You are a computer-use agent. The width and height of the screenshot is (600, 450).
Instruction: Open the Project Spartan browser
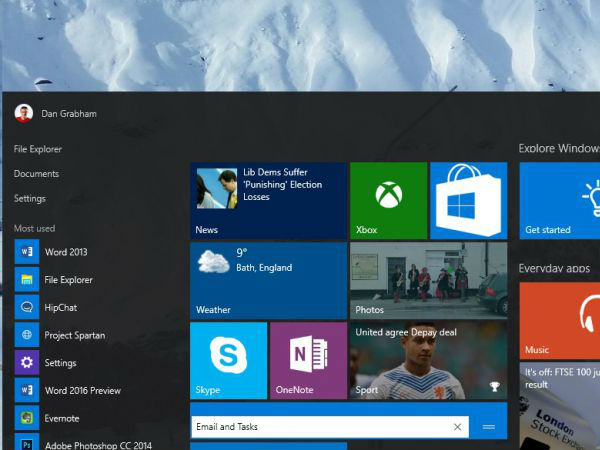[x=74, y=335]
